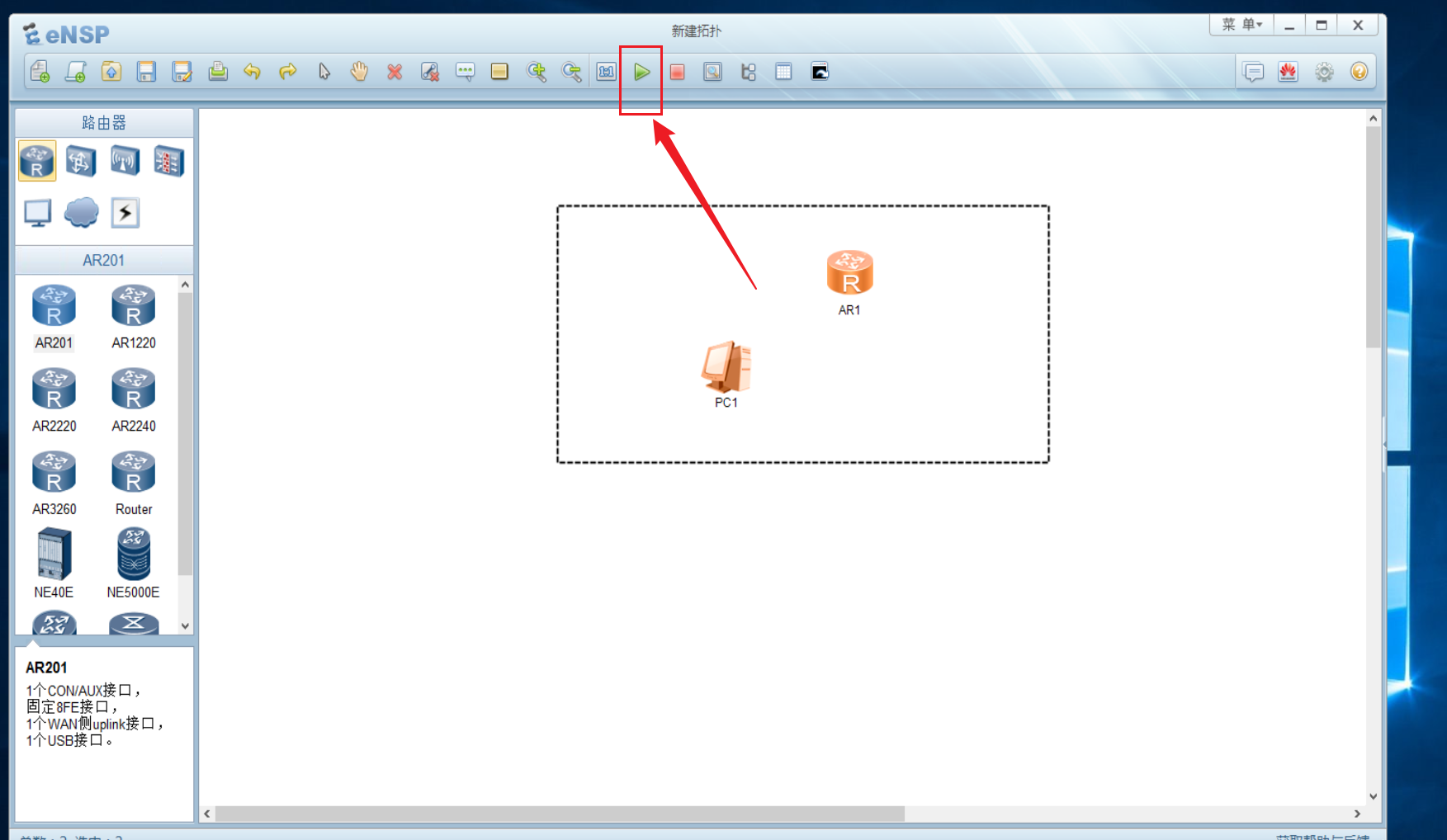The height and width of the screenshot is (840, 1447).
Task: Click the canvas vertical scrollbar up arrow
Action: tap(1373, 118)
